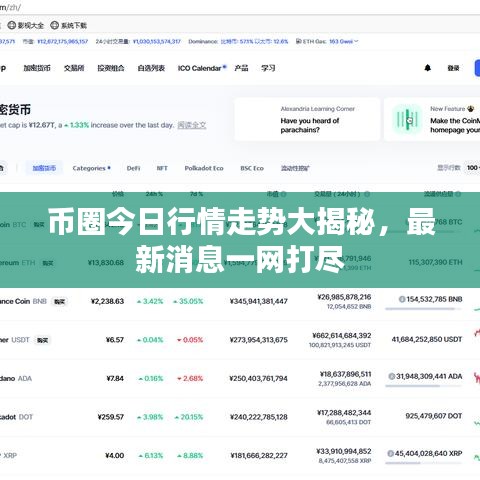Click the 交易量(24小时) column info icon
This screenshot has height=480, width=480.
(367, 194)
